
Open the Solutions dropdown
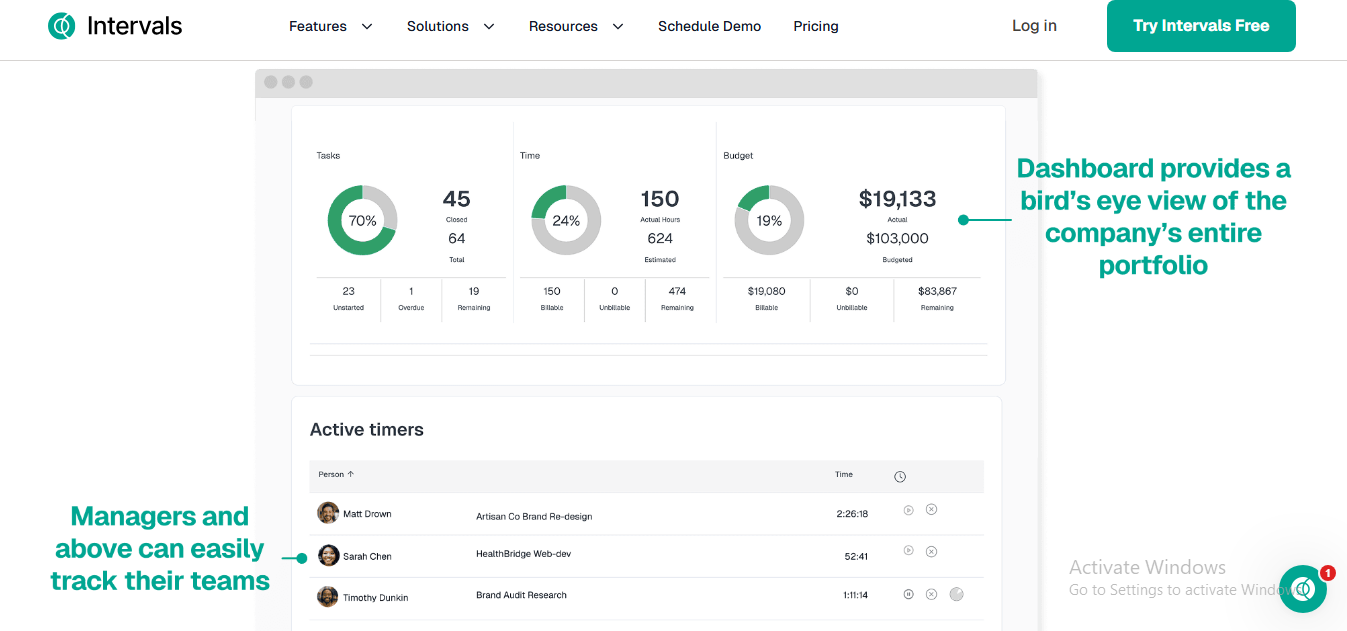tap(450, 26)
